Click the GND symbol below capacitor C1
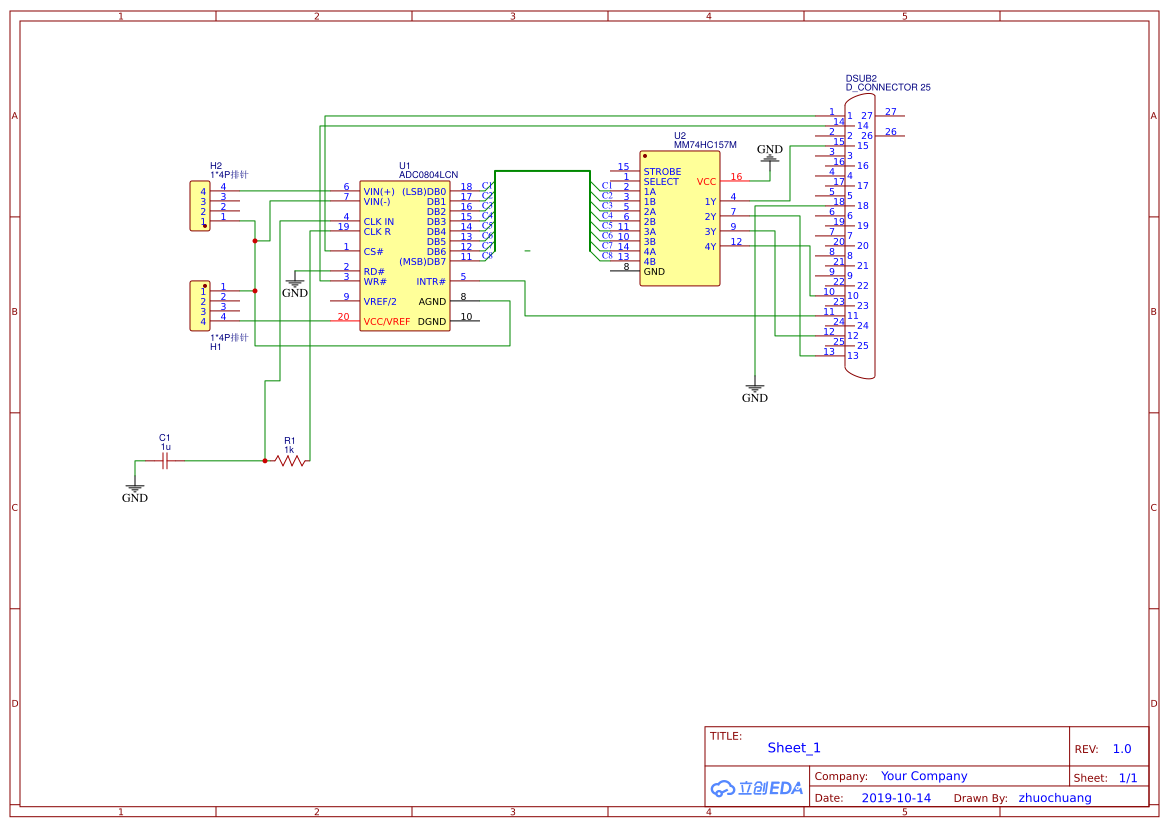Image resolution: width=1169 pixels, height=827 pixels. tap(135, 492)
